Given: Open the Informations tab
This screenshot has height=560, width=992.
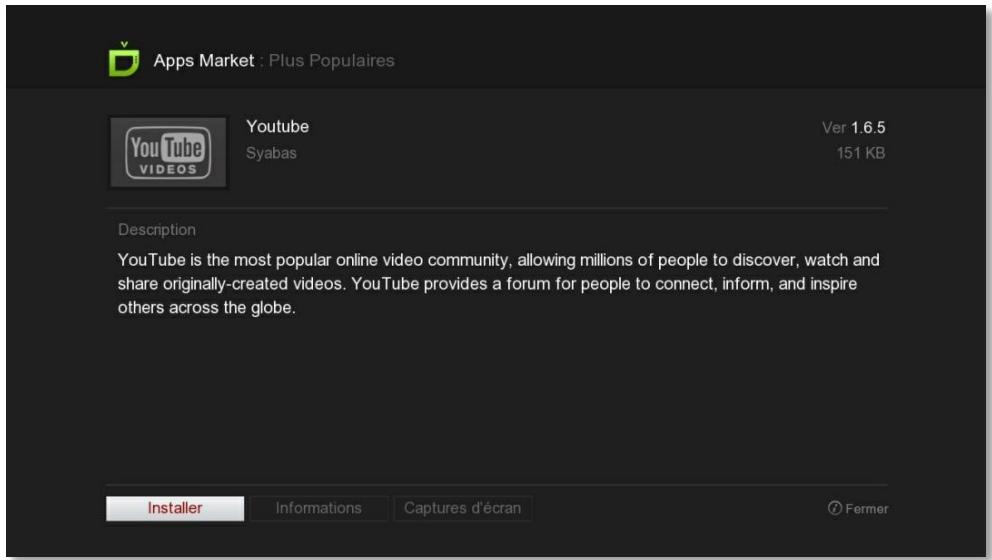Looking at the screenshot, I should point(319,508).
